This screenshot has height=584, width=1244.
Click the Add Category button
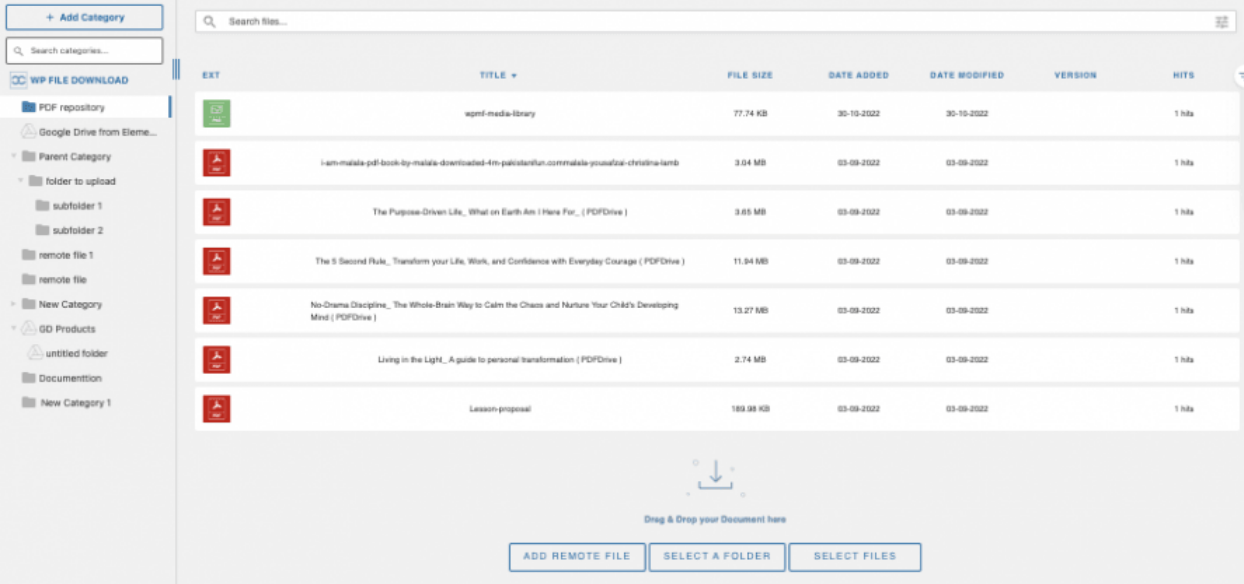click(84, 17)
